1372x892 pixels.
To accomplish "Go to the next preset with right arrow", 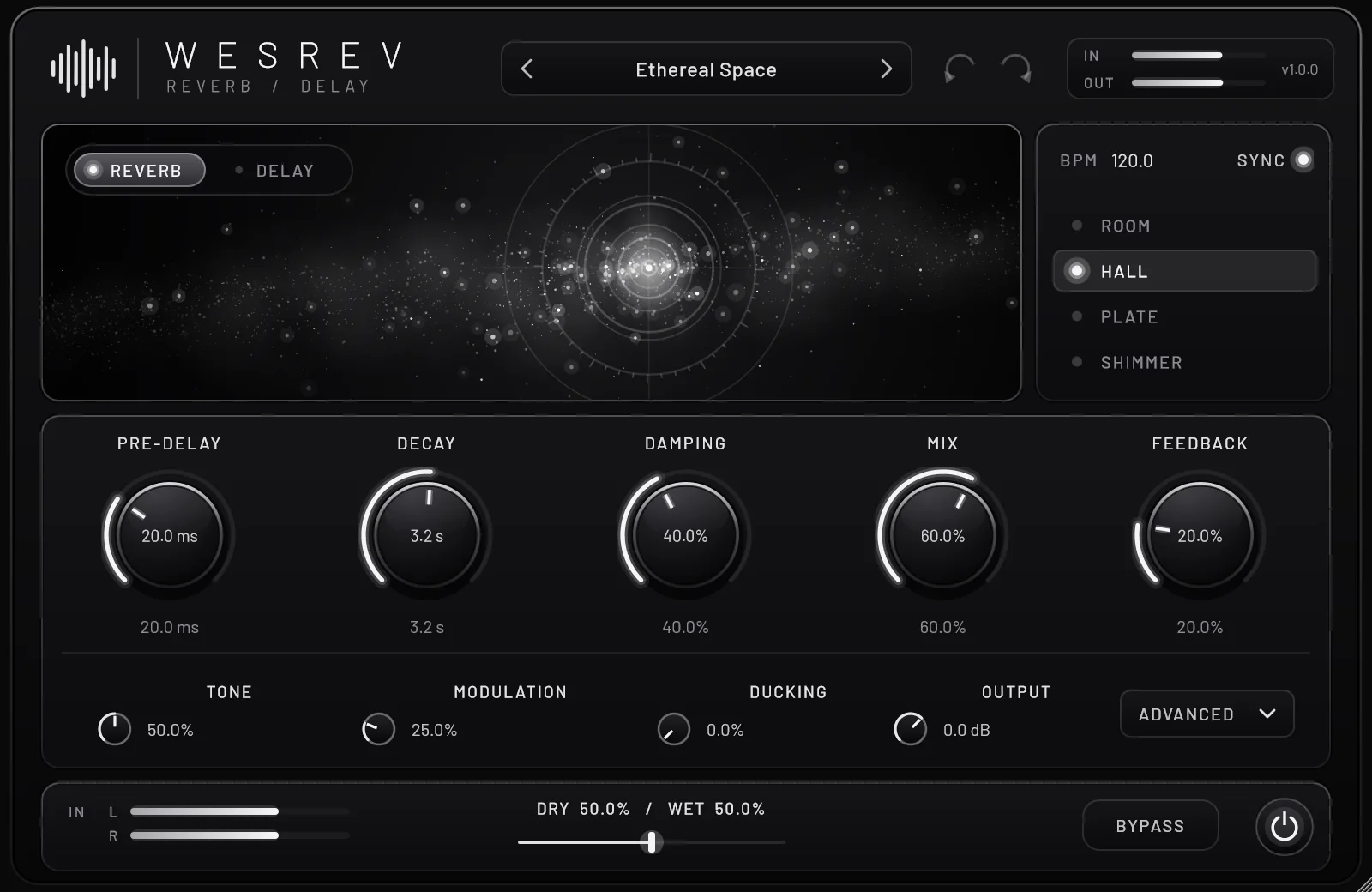I will pos(886,69).
